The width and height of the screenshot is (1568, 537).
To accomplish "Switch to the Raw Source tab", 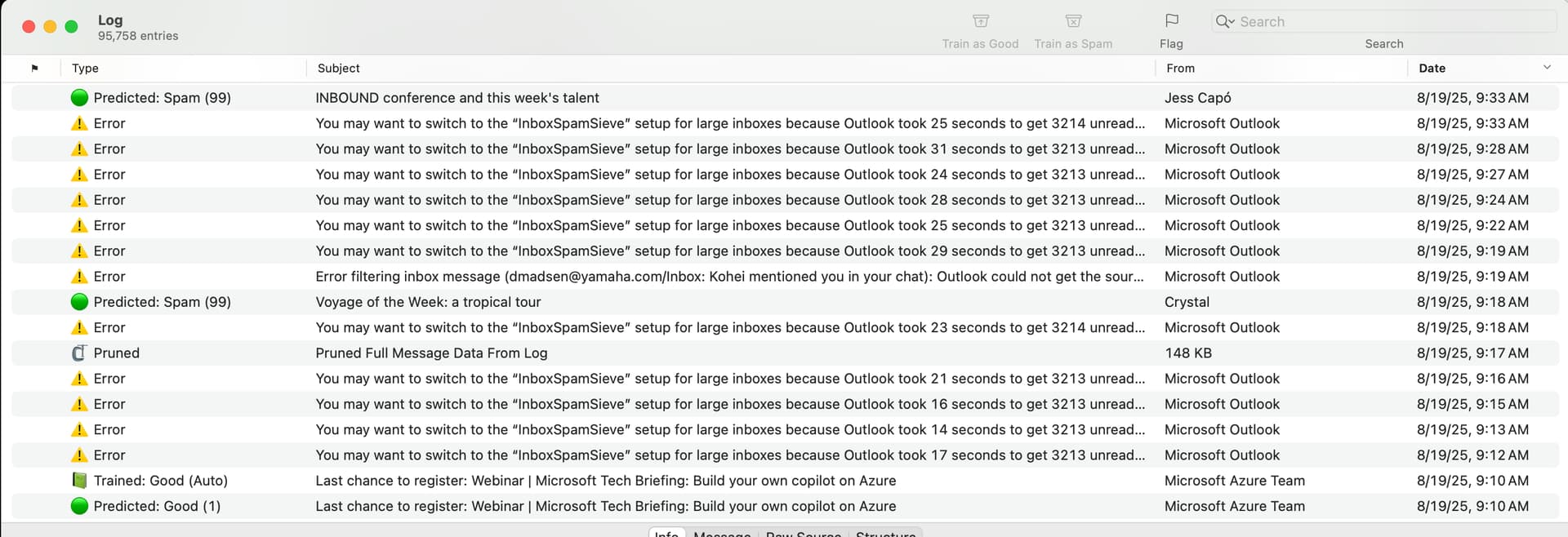I will (804, 533).
